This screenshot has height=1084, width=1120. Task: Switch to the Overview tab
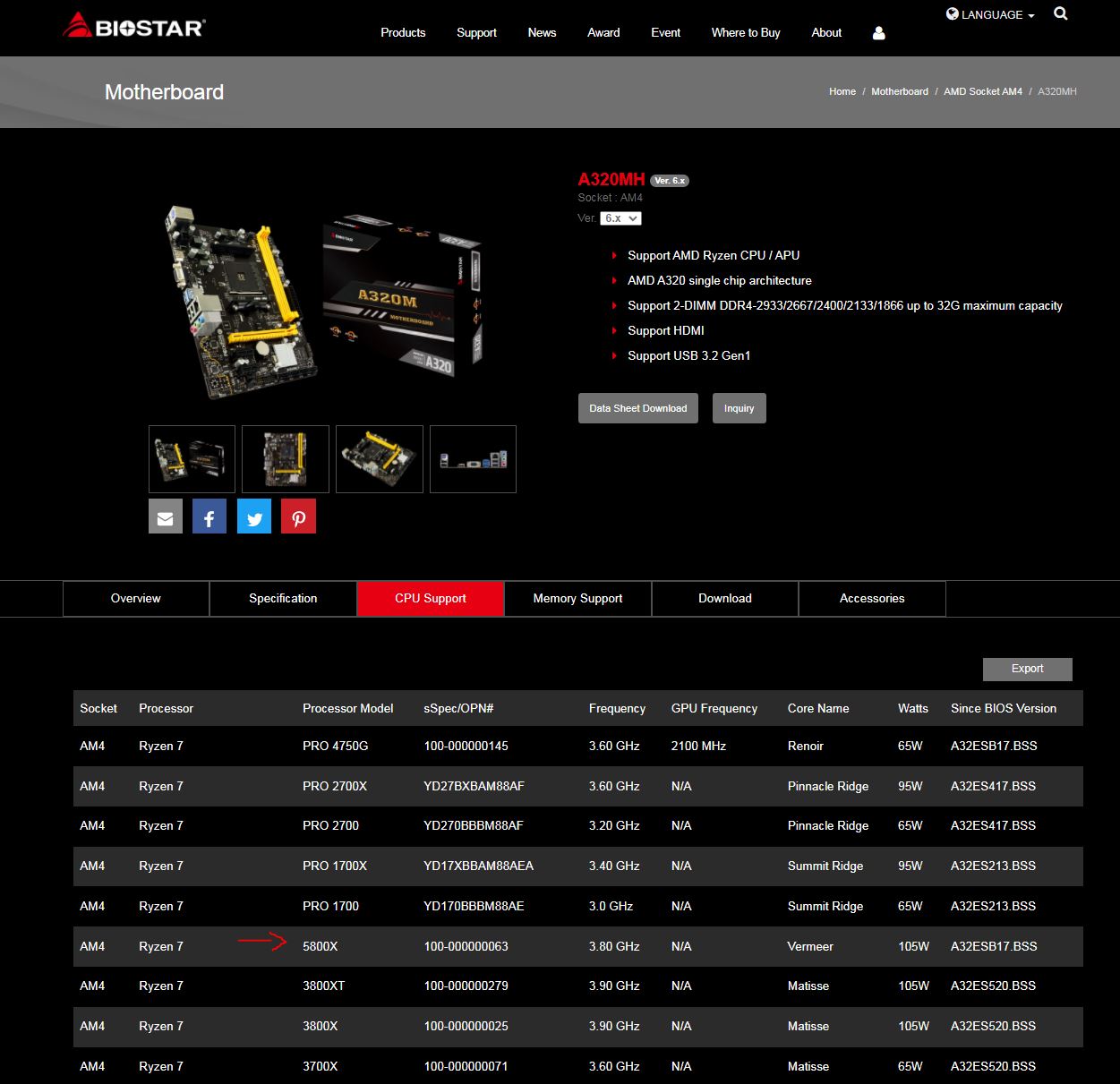coord(136,598)
